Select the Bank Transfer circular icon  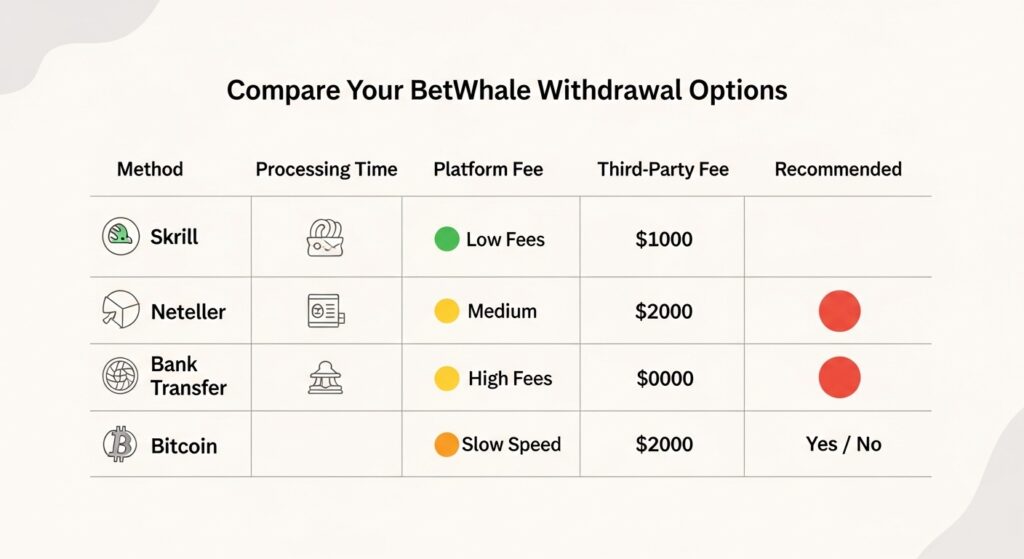(121, 375)
